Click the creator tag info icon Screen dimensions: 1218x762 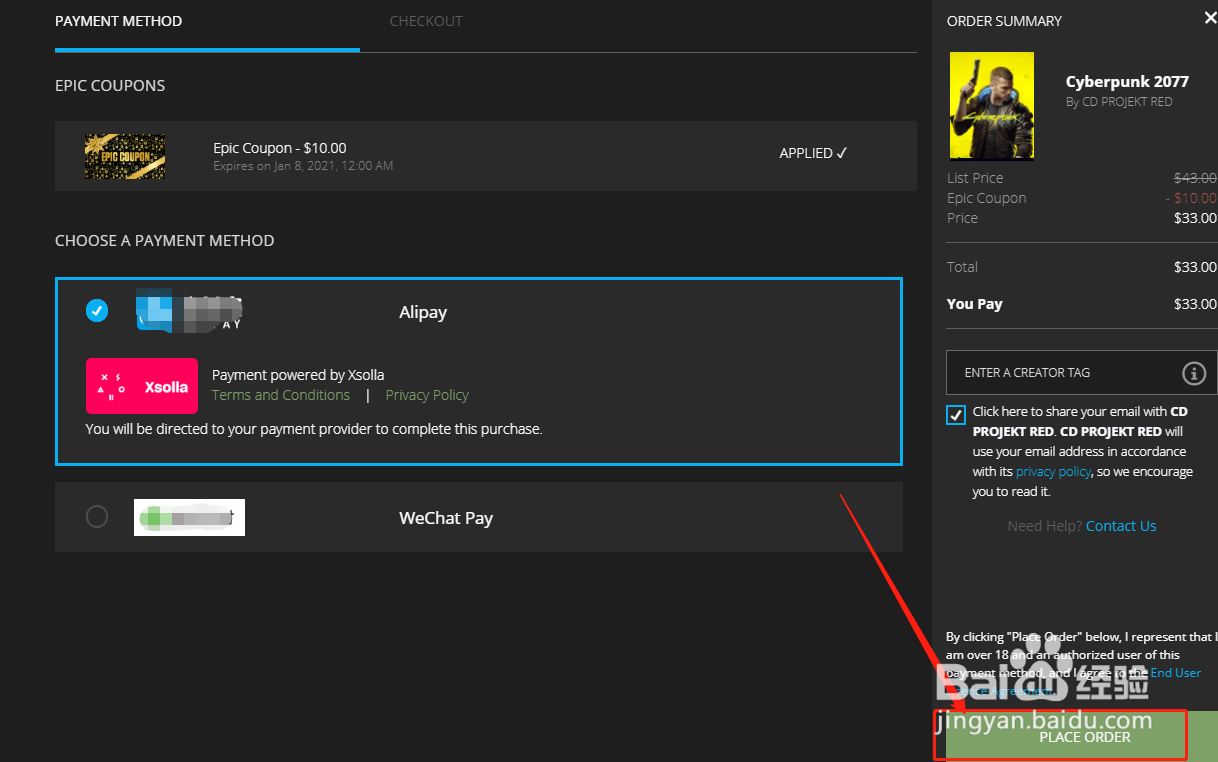point(1194,373)
